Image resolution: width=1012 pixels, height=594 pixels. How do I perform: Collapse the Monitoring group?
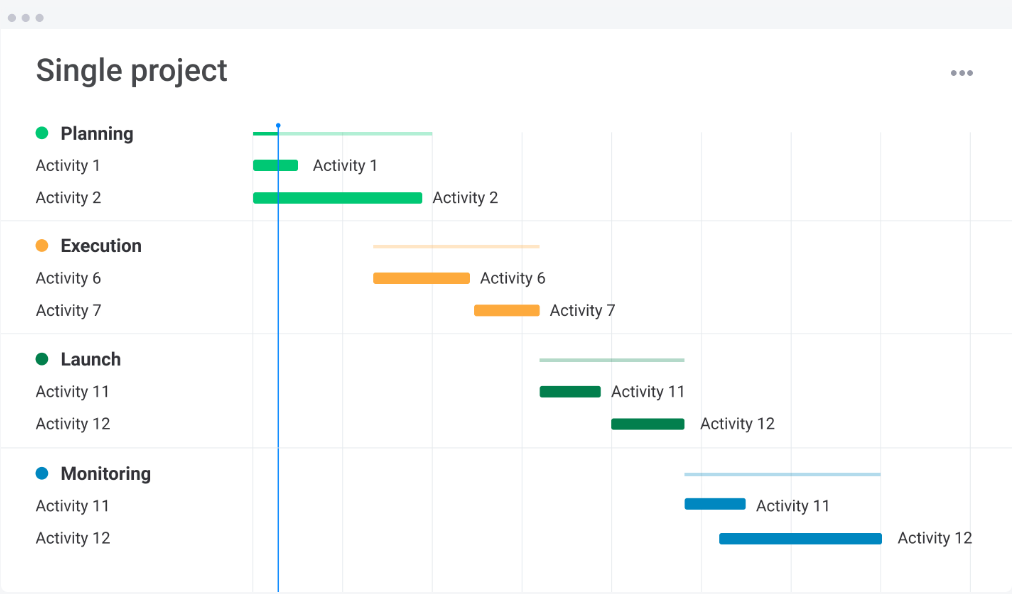pos(106,473)
